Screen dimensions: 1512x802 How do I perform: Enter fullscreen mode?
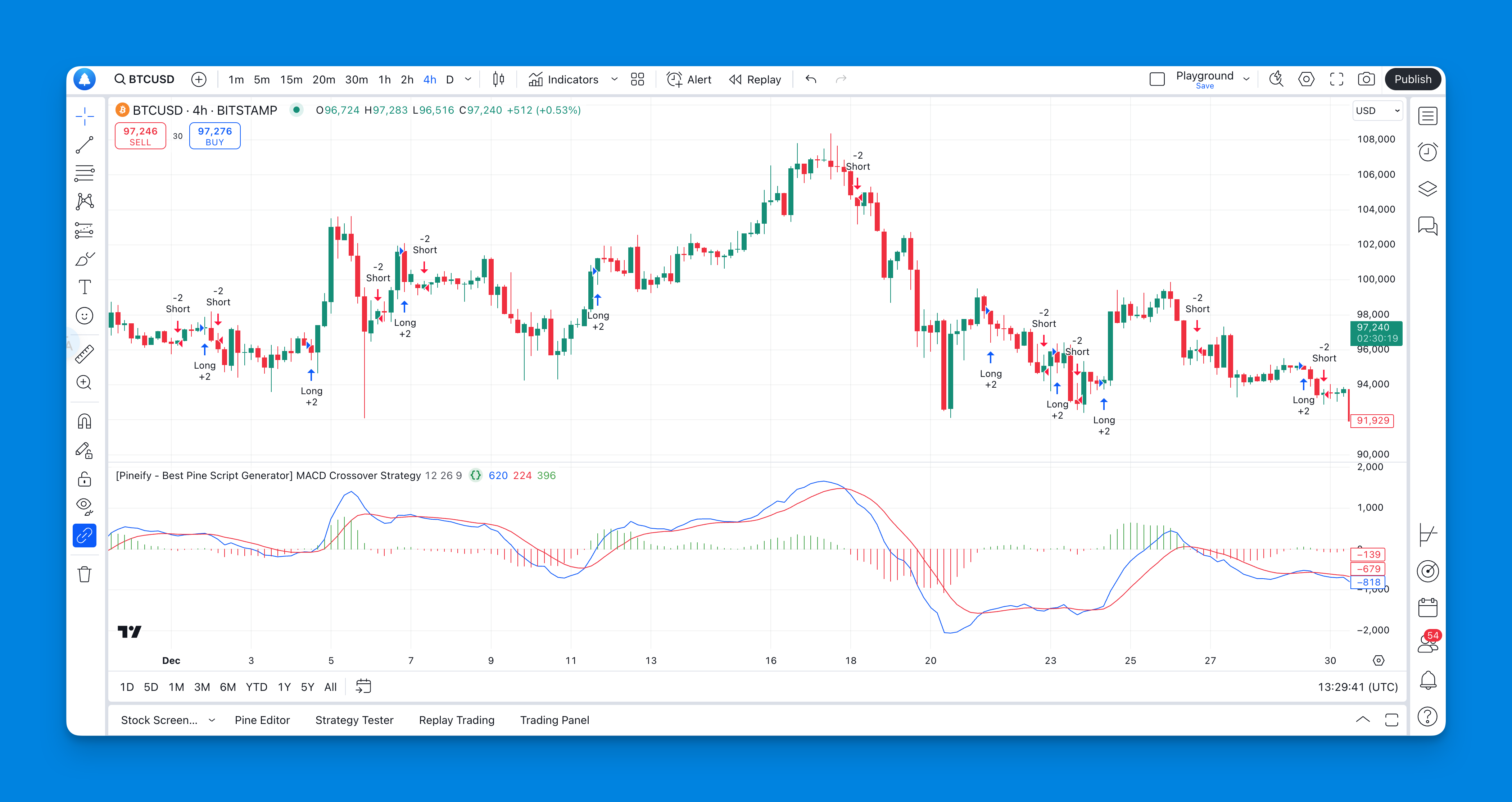(x=1336, y=79)
